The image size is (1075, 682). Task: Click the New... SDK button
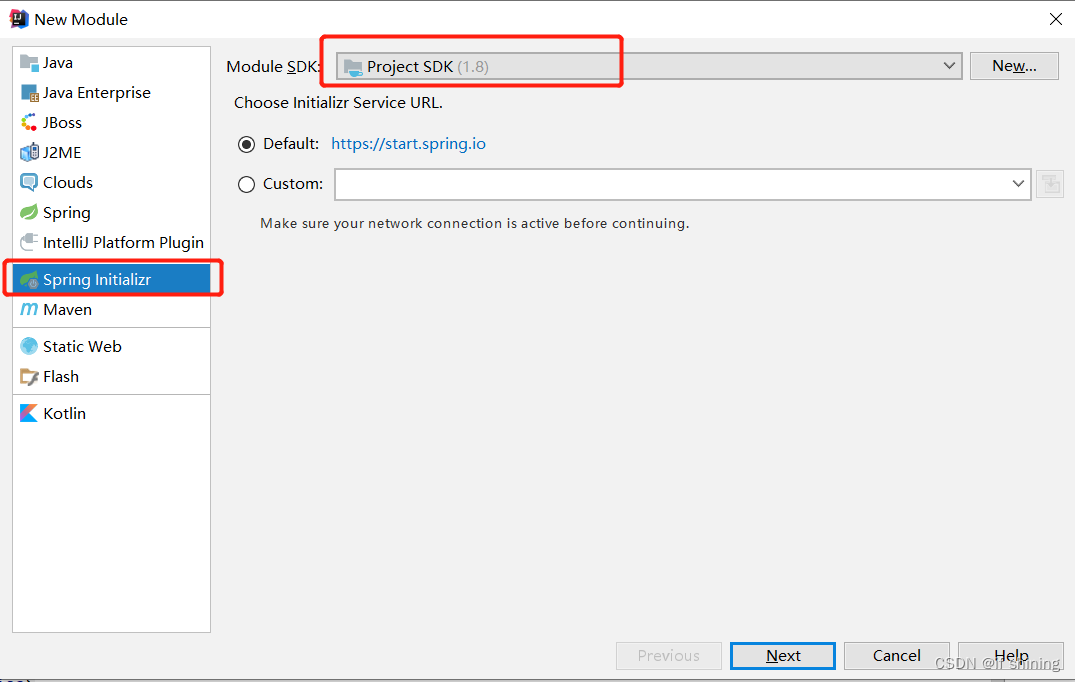[x=1014, y=66]
